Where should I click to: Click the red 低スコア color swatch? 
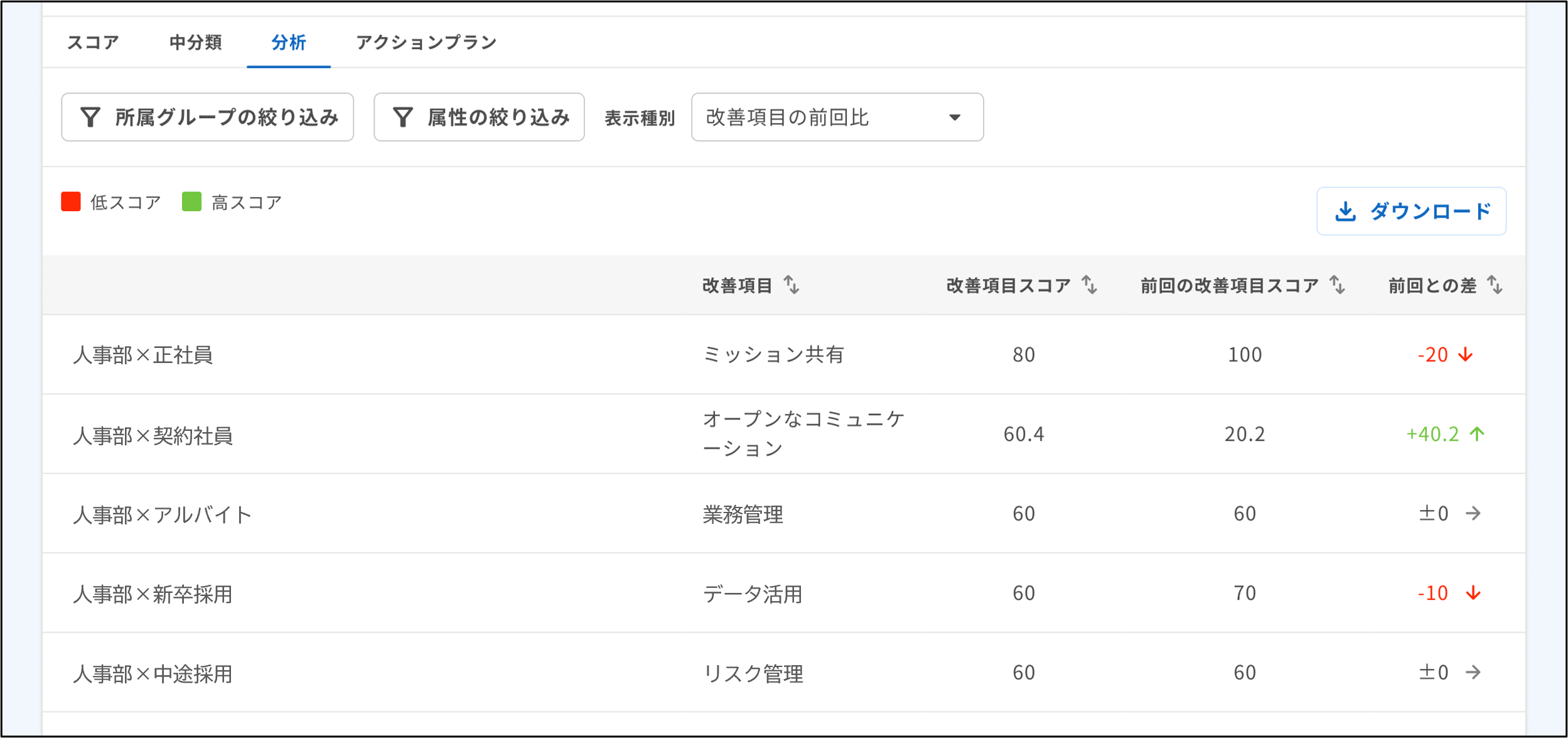(x=71, y=201)
